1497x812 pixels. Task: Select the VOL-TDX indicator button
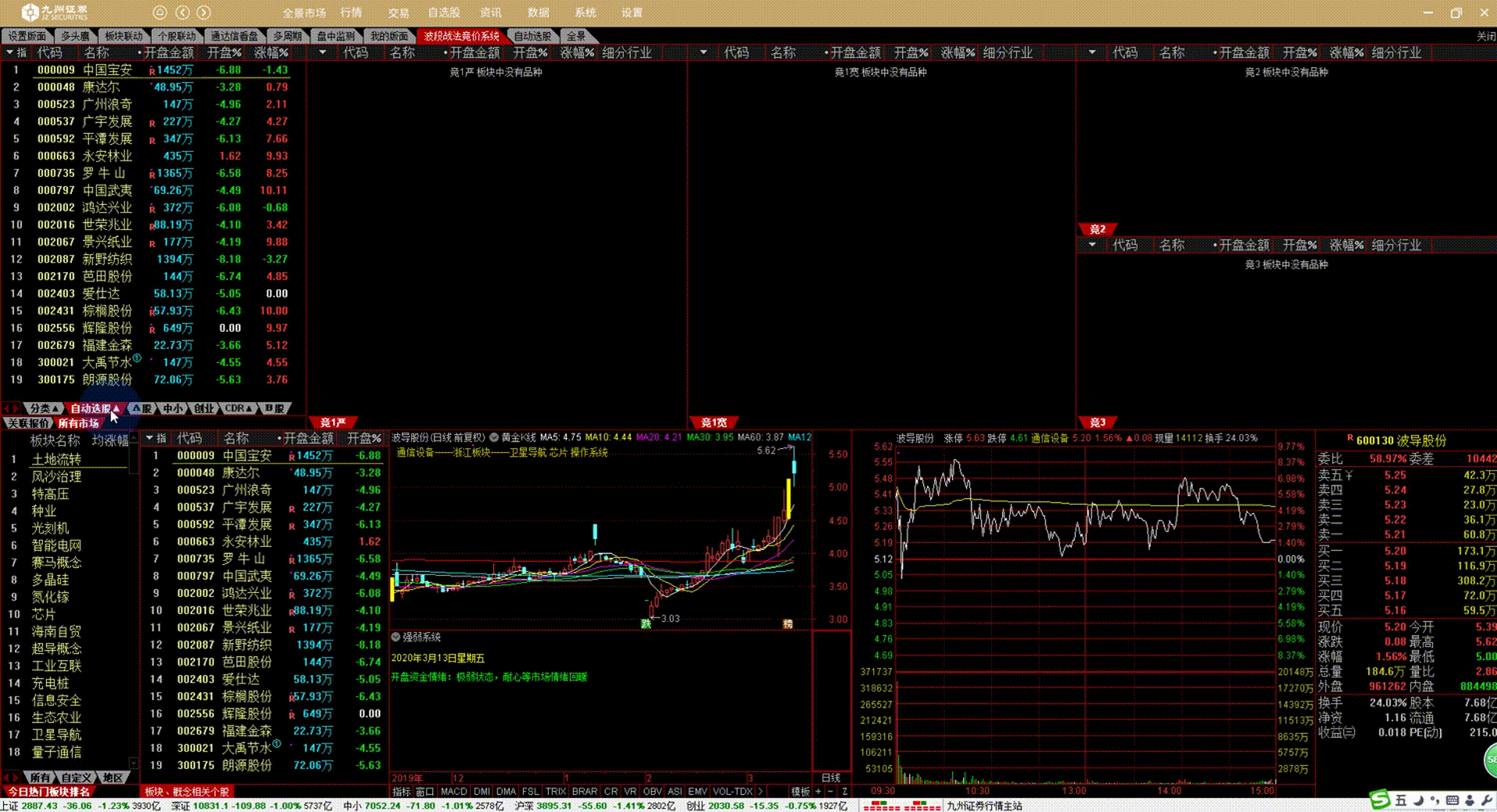[732, 791]
